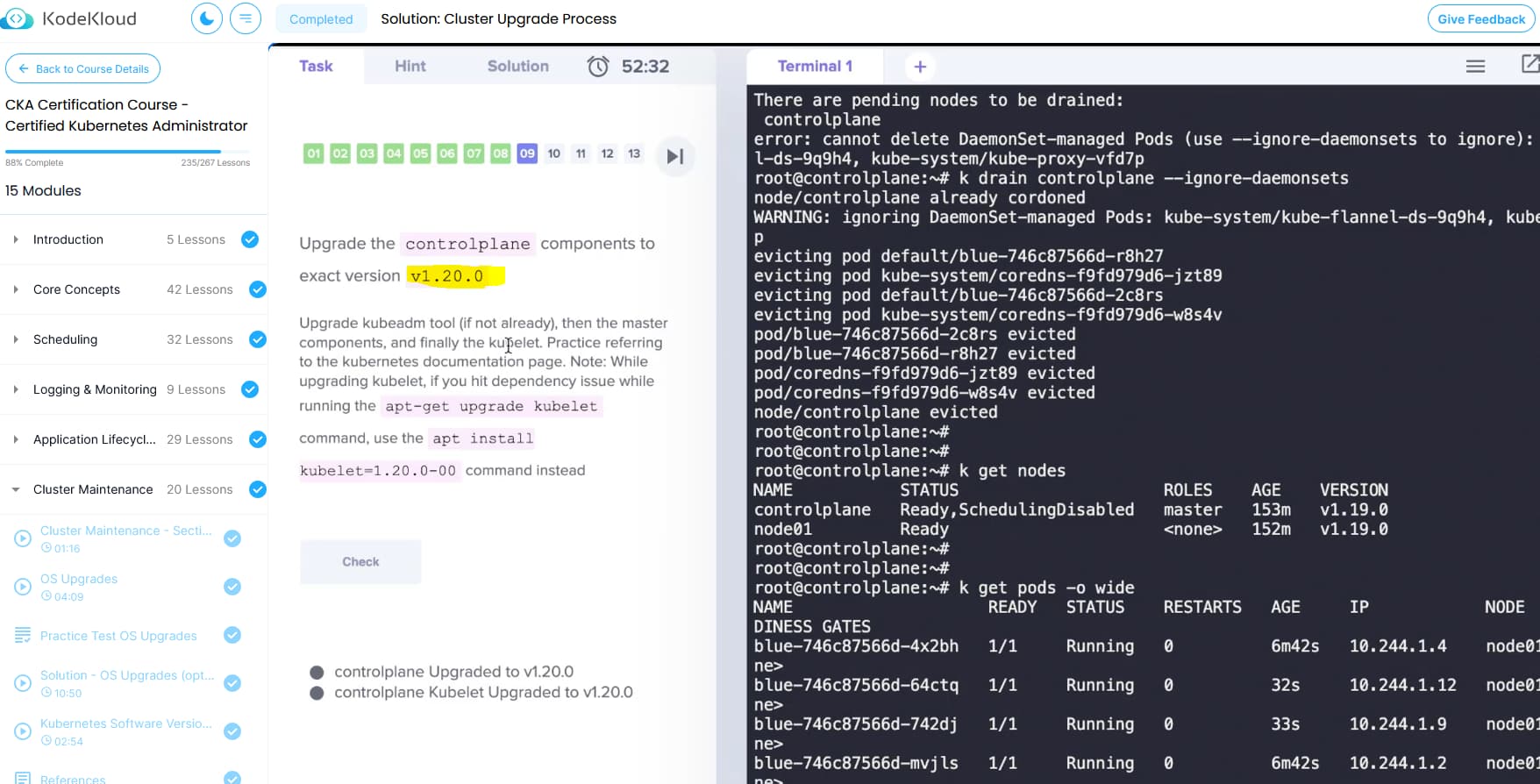Click Core Concepts completion checkmark

pos(258,289)
